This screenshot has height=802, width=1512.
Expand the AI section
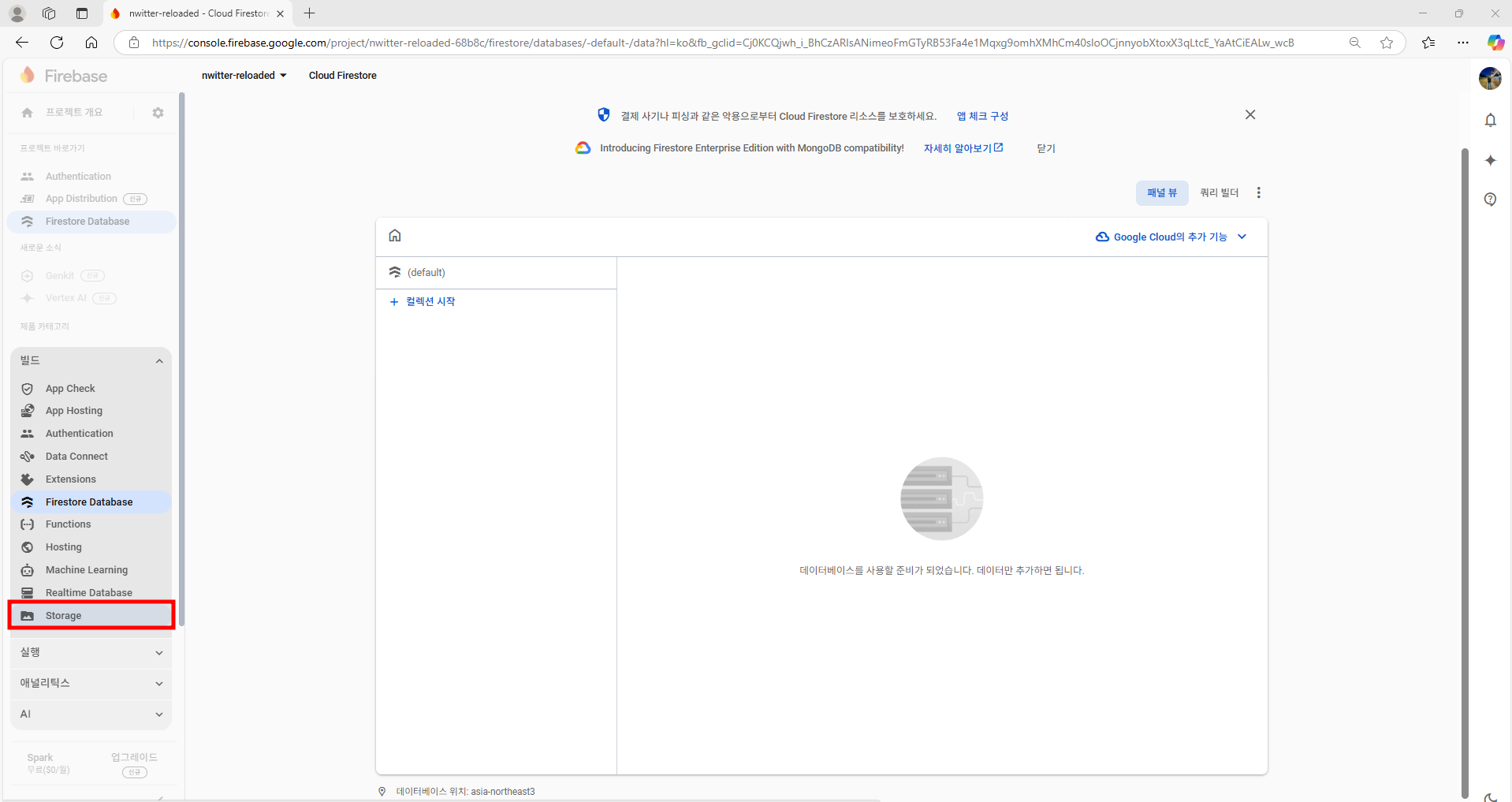pyautogui.click(x=91, y=714)
